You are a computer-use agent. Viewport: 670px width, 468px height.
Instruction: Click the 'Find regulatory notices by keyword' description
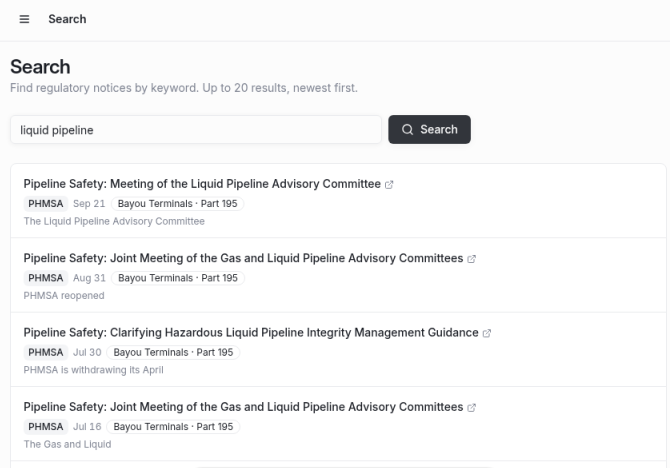pos(184,88)
